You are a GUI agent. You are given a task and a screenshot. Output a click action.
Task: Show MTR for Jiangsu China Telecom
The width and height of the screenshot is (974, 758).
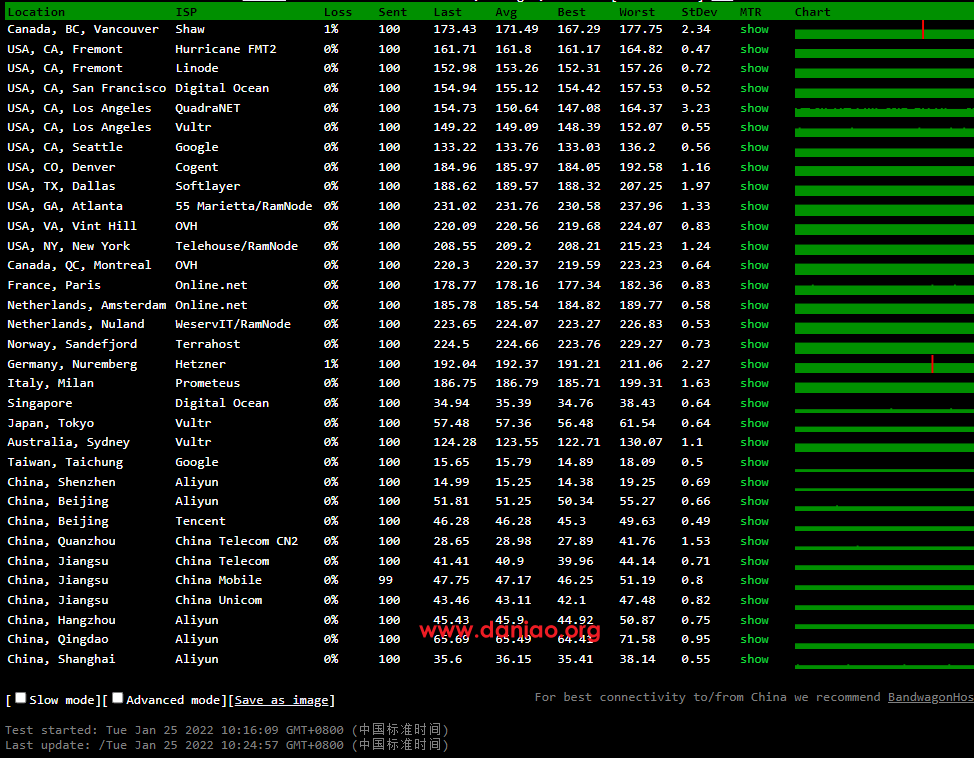[754, 561]
